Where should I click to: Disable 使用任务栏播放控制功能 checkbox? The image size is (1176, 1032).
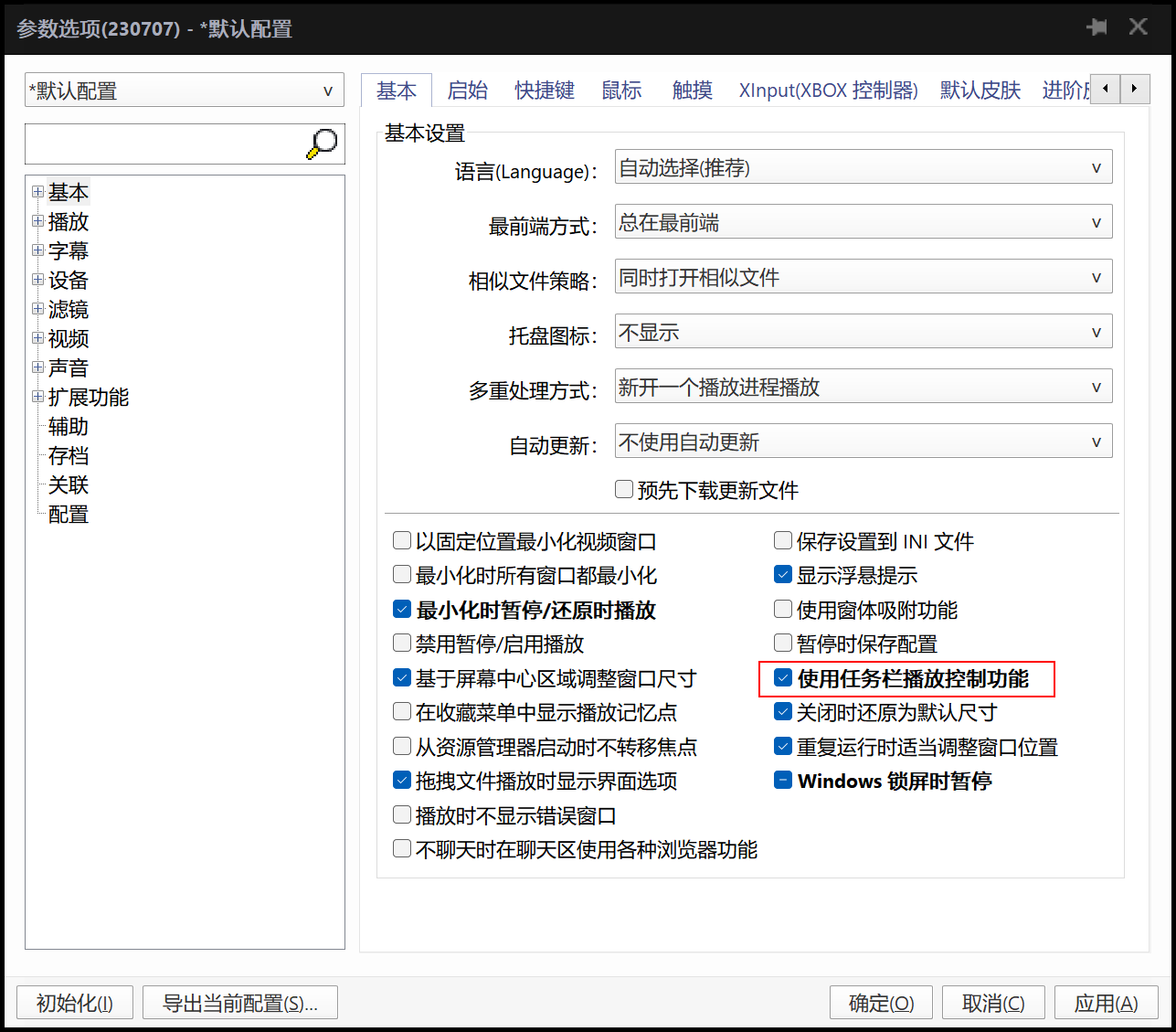tap(783, 677)
